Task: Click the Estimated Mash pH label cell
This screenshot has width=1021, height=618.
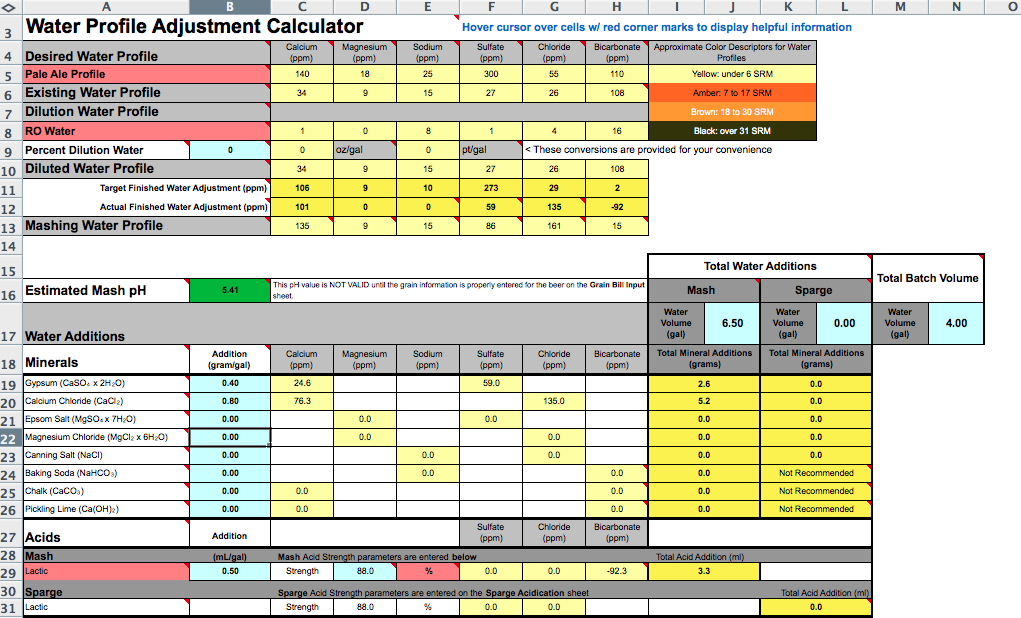Action: pyautogui.click(x=106, y=290)
